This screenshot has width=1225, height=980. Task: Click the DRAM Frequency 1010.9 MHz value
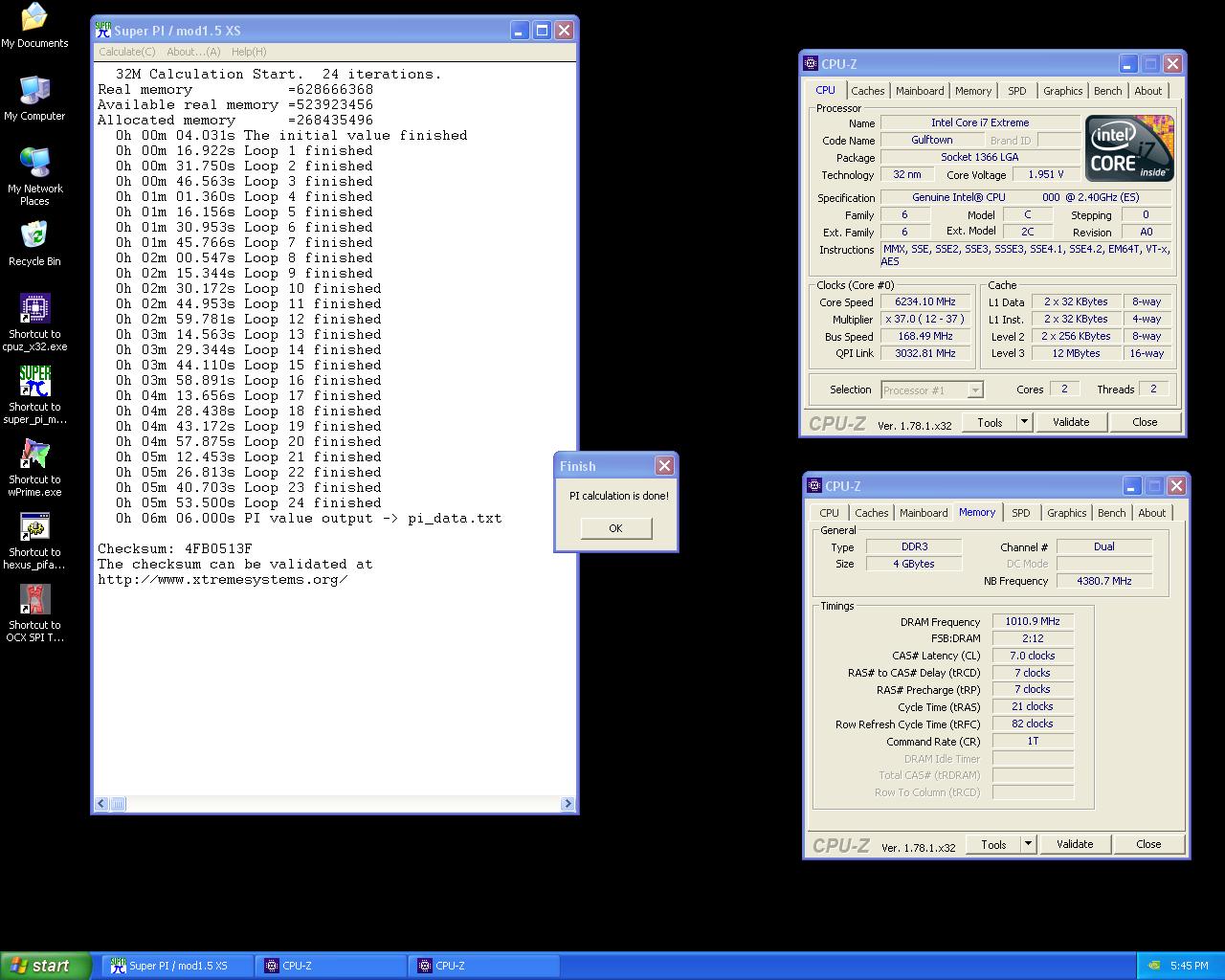(1033, 621)
